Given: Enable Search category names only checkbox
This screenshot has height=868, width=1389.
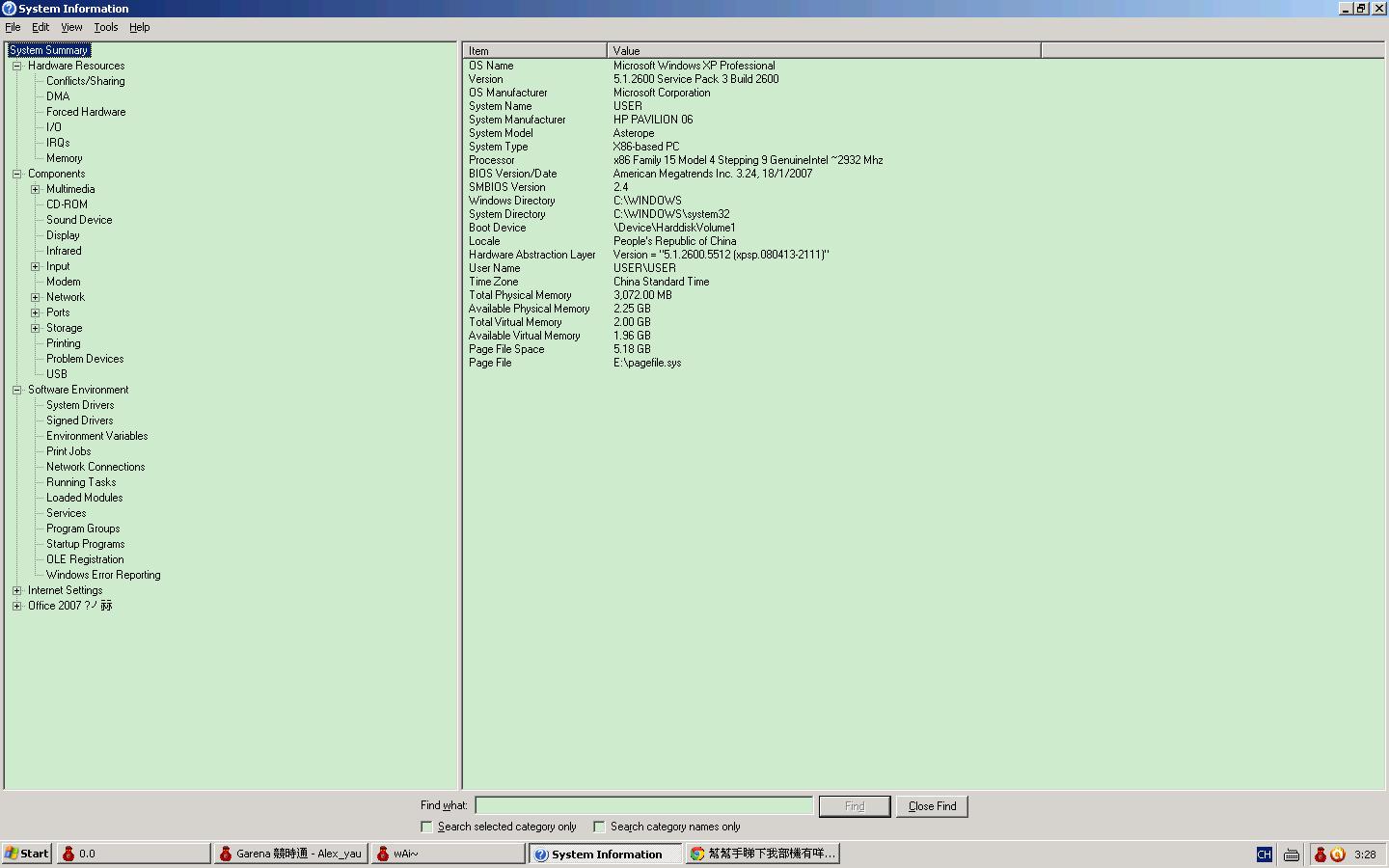Looking at the screenshot, I should tap(599, 827).
